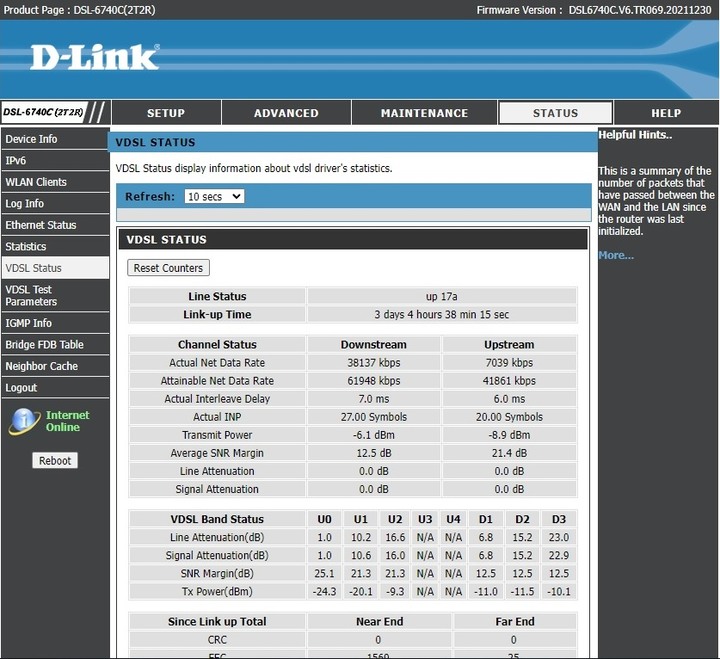Click the 'Near End' column header
Screen dimensions: 720x659
379,622
